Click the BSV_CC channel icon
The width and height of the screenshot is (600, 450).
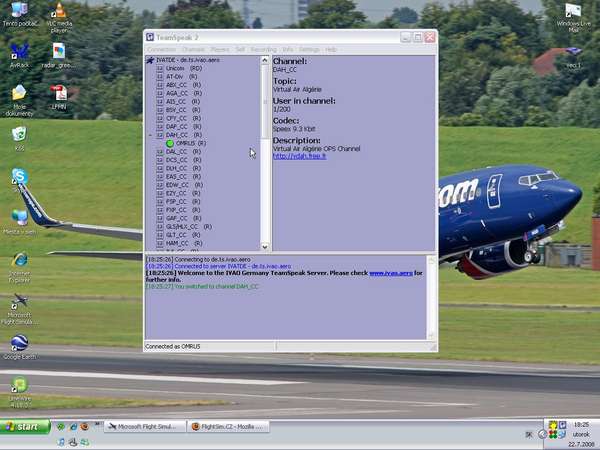point(160,110)
